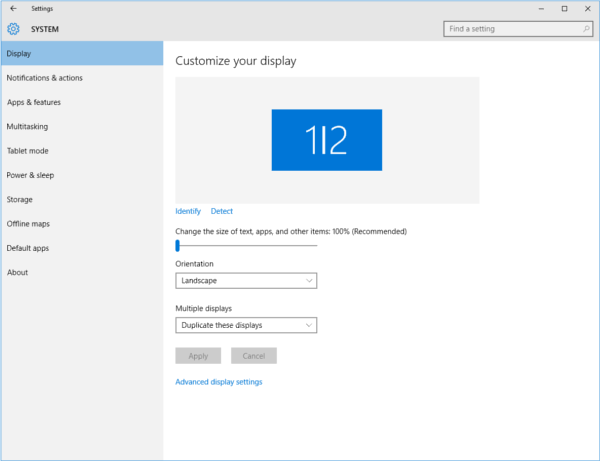Click the Detect link
The image size is (600, 461).
(222, 211)
